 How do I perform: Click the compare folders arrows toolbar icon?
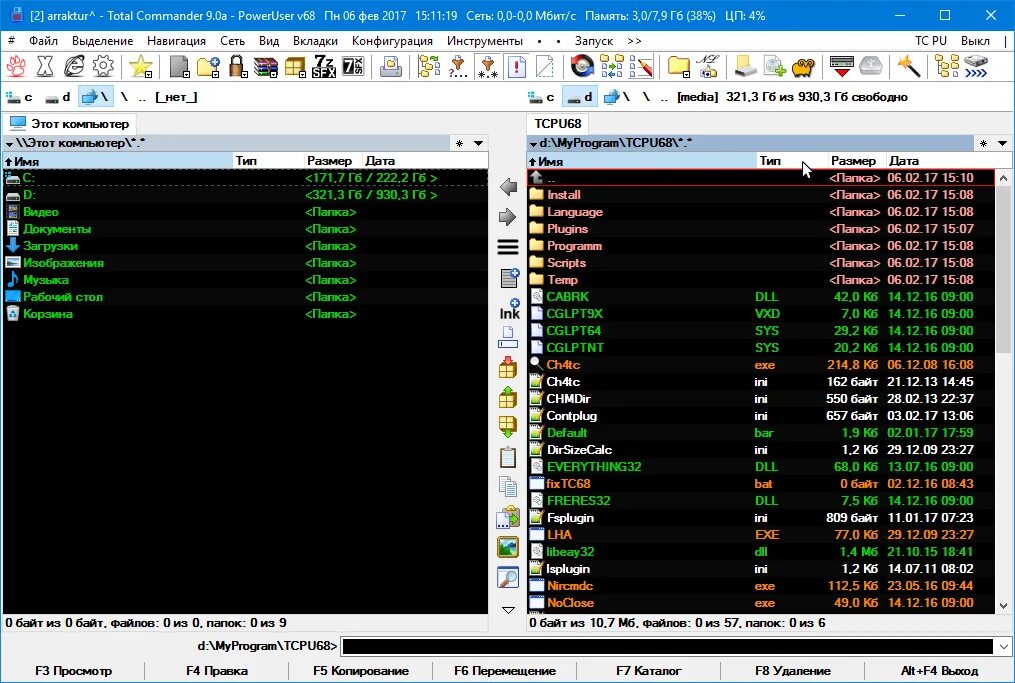[612, 66]
